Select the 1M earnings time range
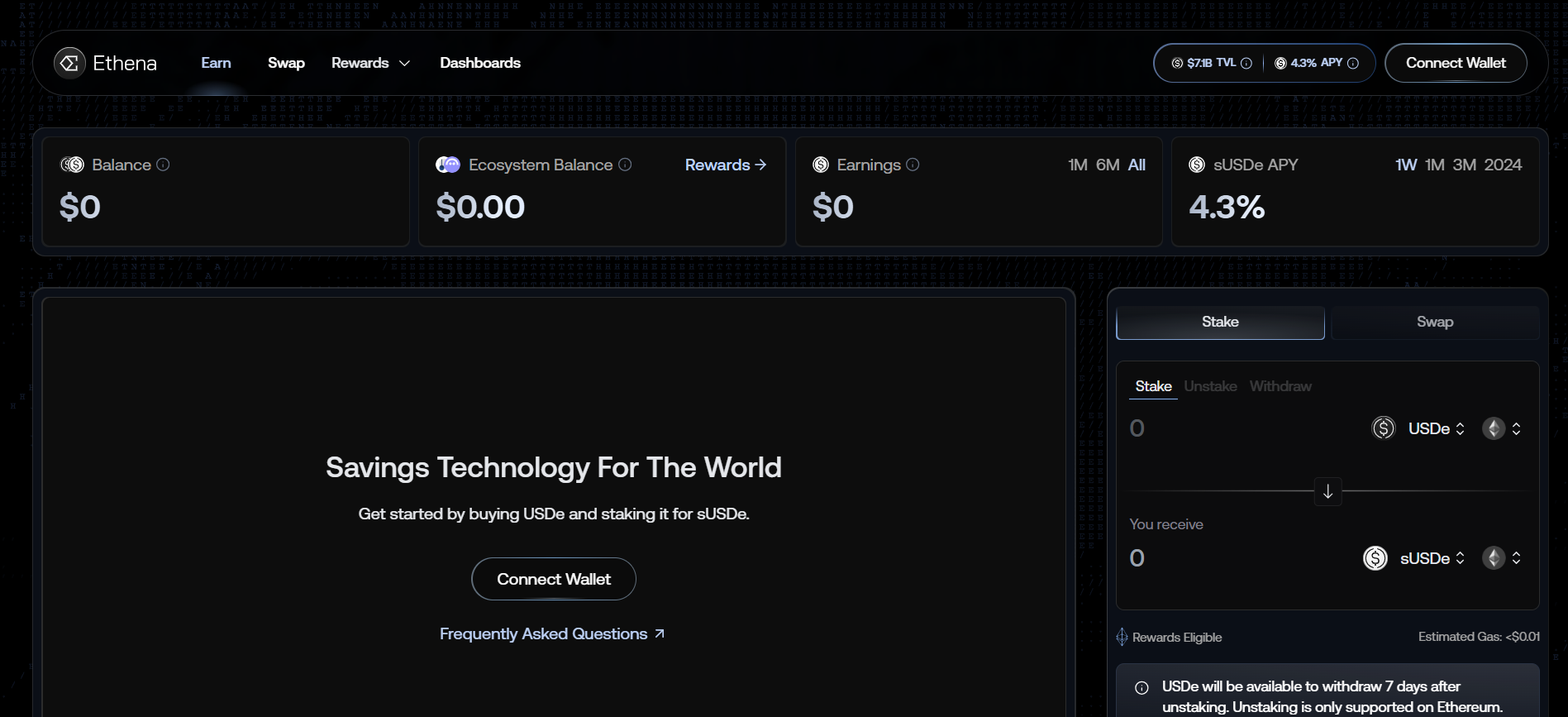The image size is (1568, 717). pyautogui.click(x=1077, y=165)
